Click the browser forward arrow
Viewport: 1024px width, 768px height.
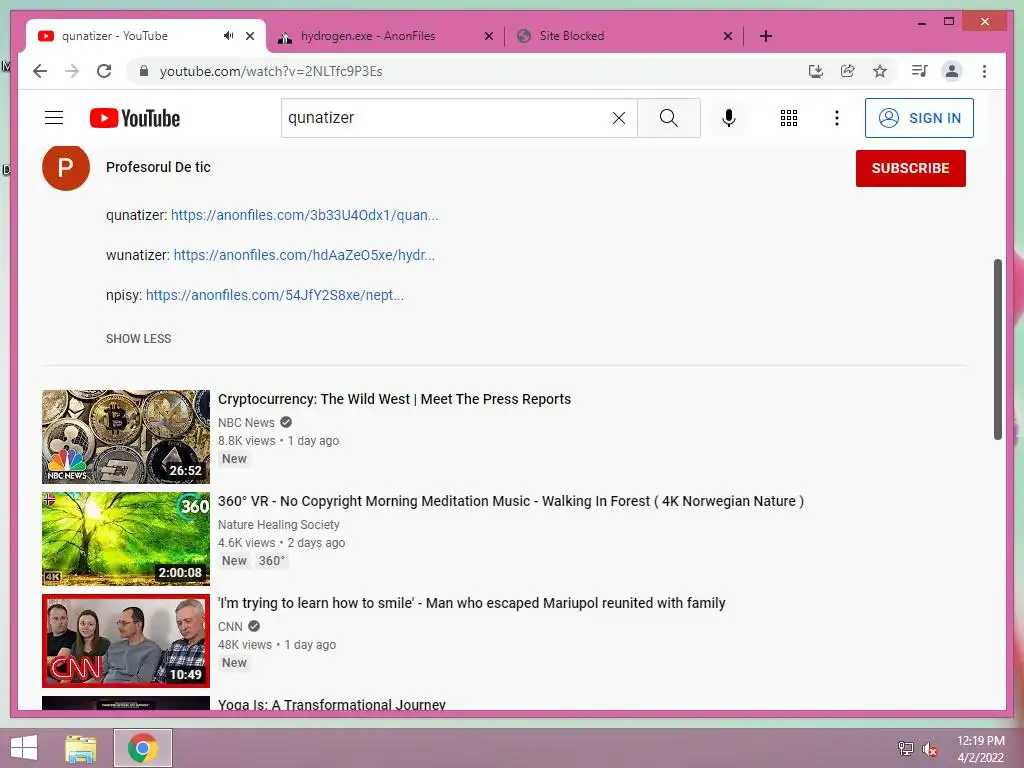[x=72, y=71]
